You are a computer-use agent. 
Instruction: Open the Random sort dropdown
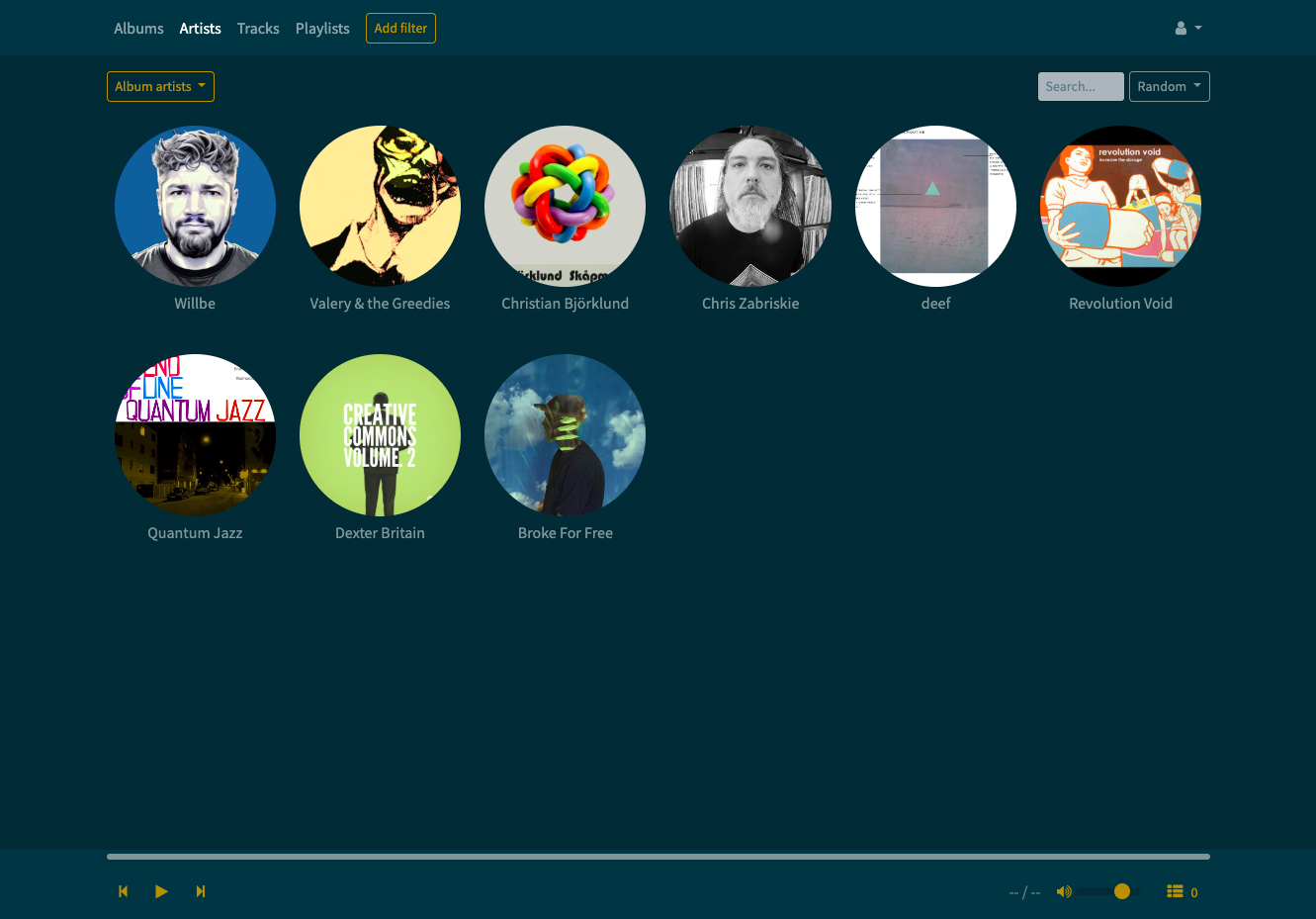1169,86
